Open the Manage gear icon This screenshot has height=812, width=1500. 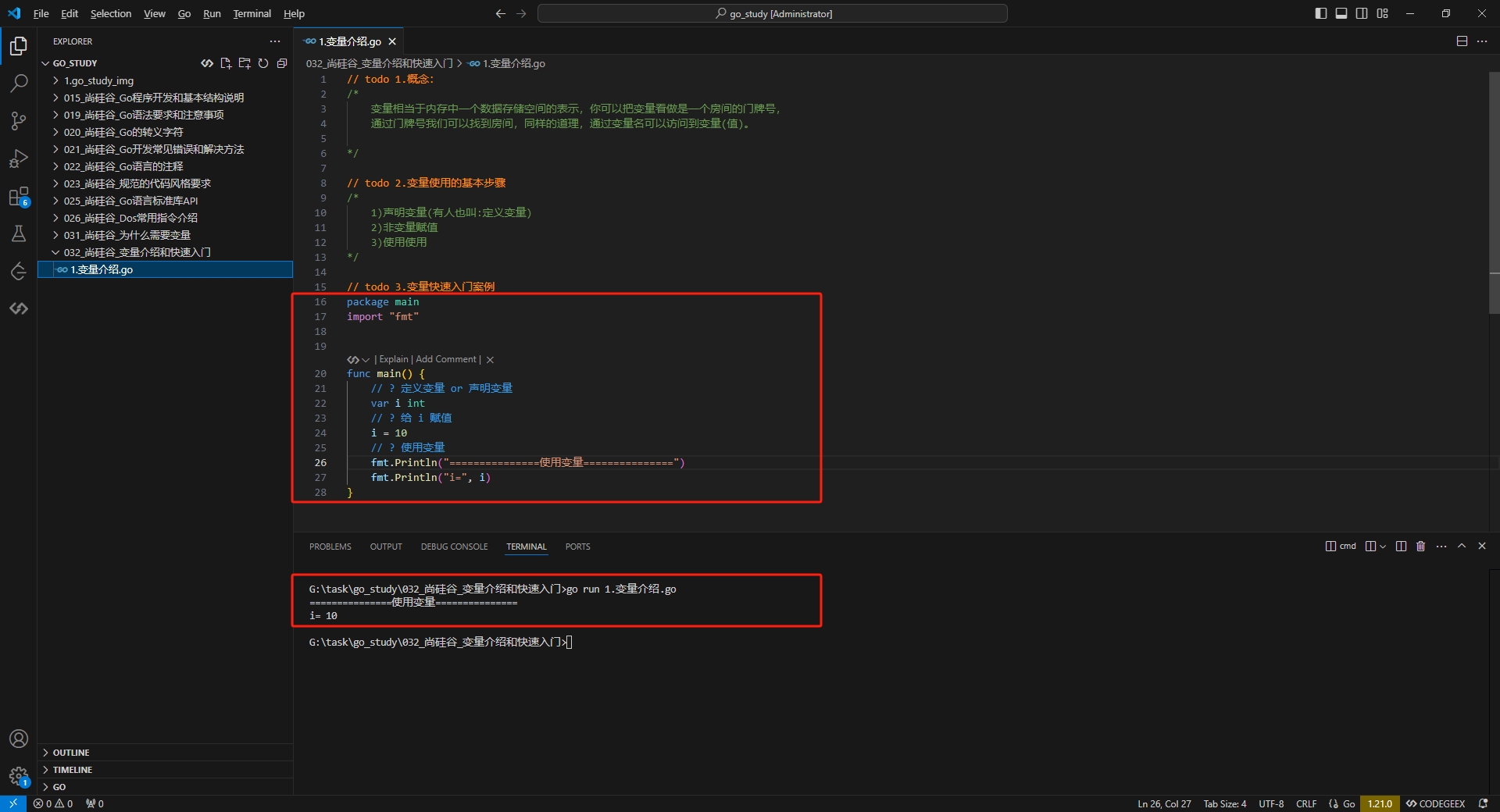[19, 776]
